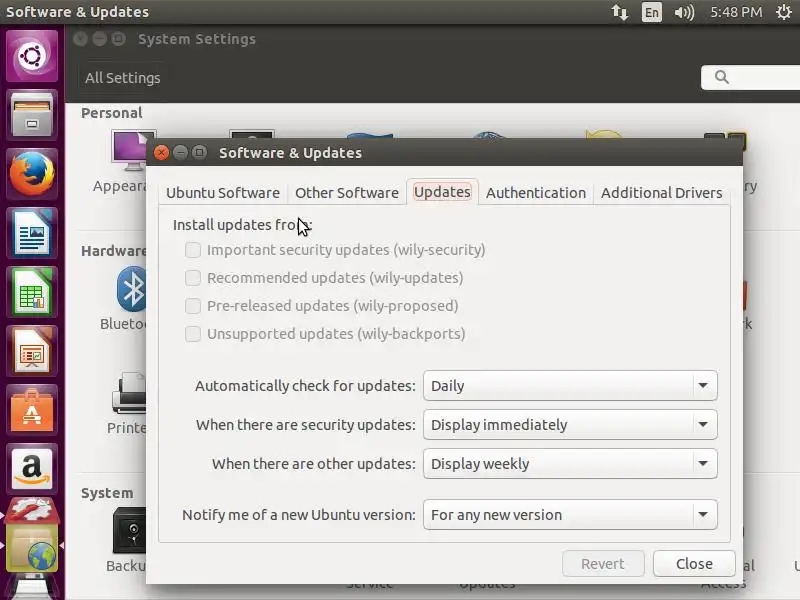Toggle Recommended updates (wily-updates) checkbox

193,278
